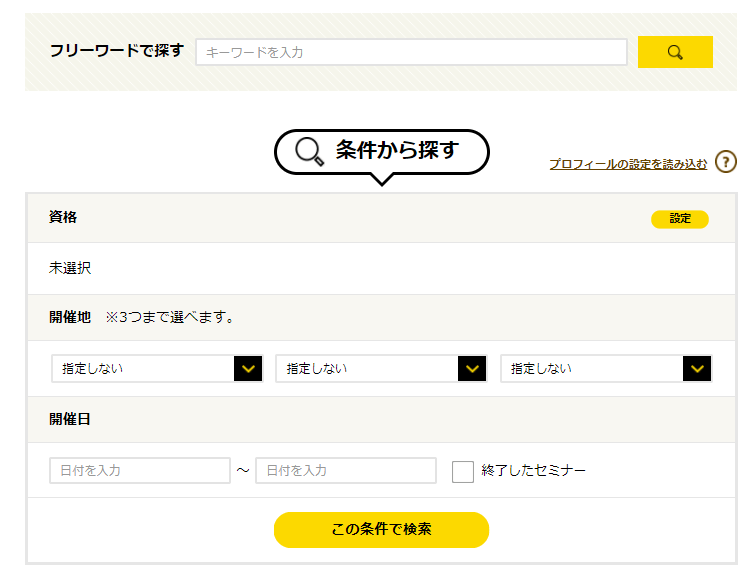Open the third 開催地 dropdown

point(606,369)
